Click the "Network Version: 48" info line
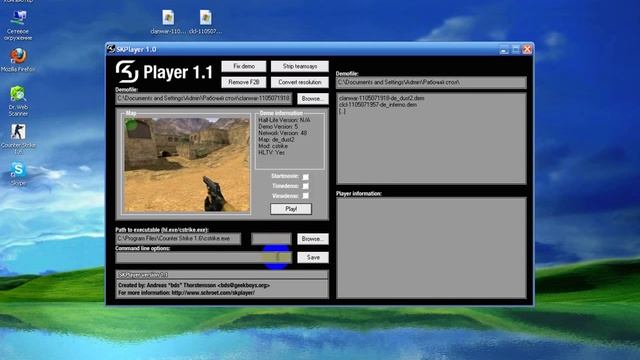This screenshot has height=360, width=640. coord(282,133)
